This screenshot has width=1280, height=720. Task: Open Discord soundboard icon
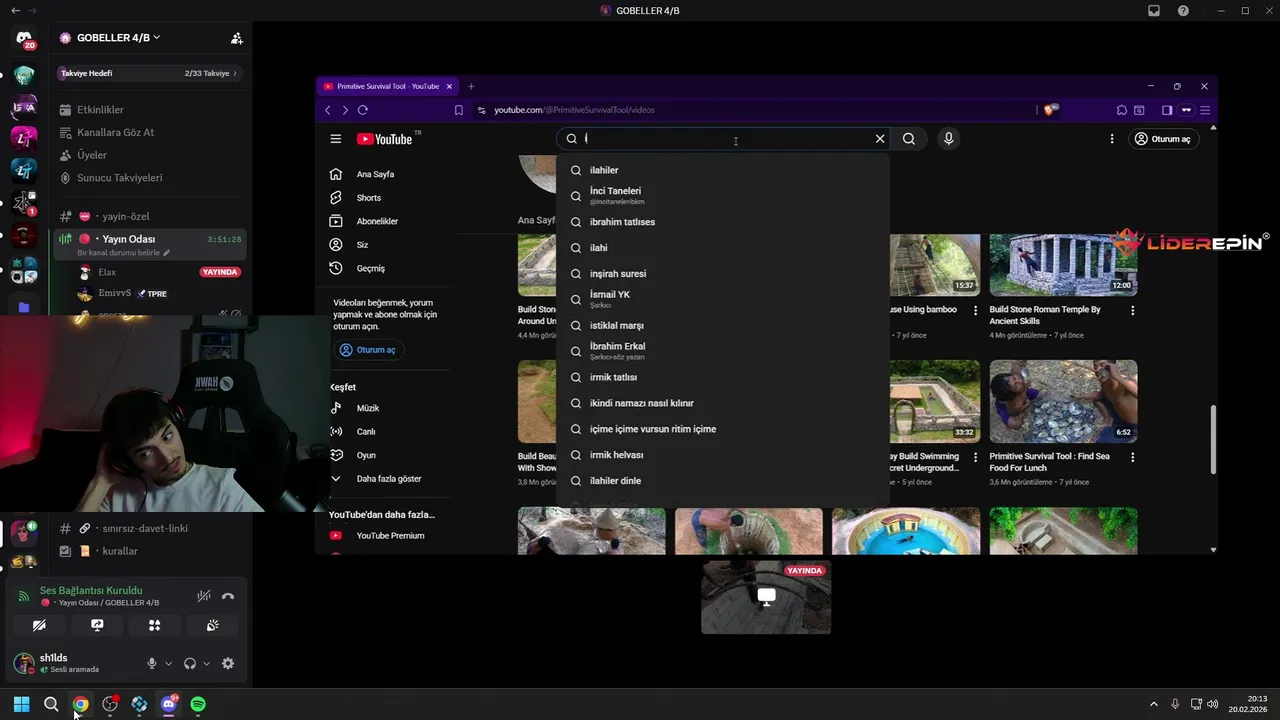(213, 625)
